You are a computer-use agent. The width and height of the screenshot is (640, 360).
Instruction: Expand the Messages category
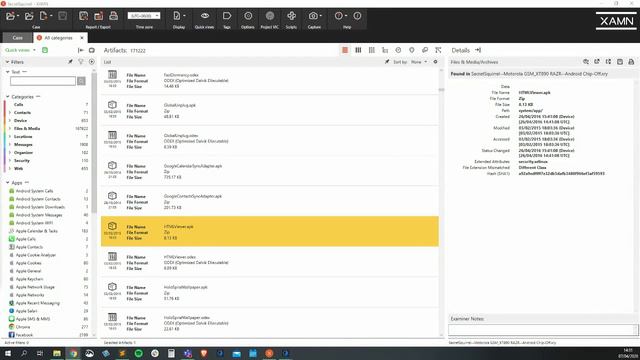(10, 144)
